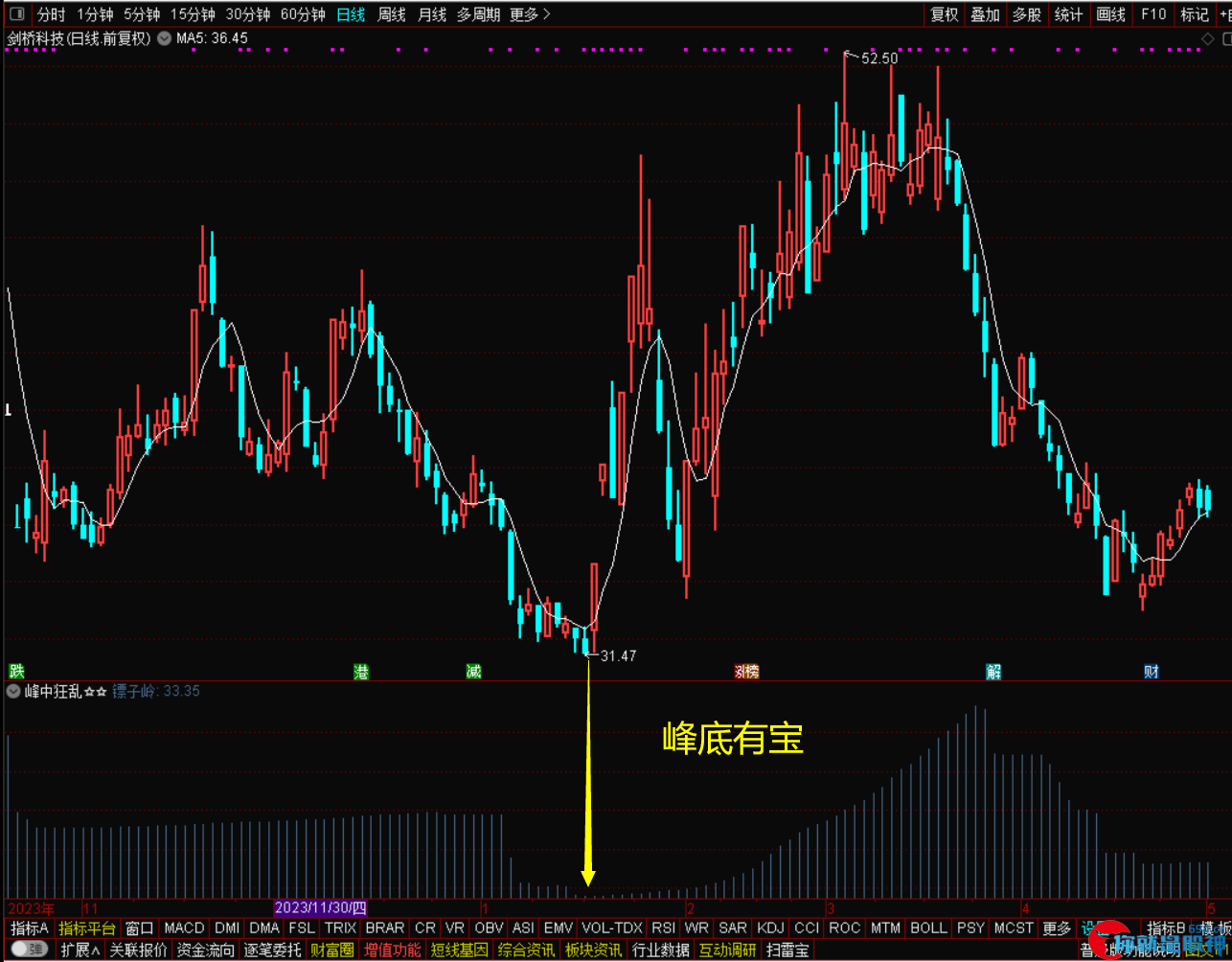Click the panel layout icon at top-left
Screen dimensions: 1232x962
pos(15,14)
